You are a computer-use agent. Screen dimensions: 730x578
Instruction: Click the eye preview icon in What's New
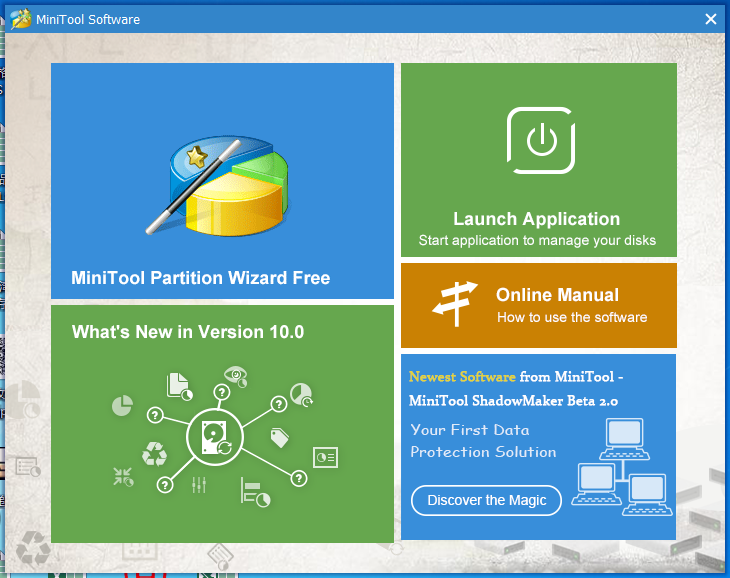click(x=236, y=376)
